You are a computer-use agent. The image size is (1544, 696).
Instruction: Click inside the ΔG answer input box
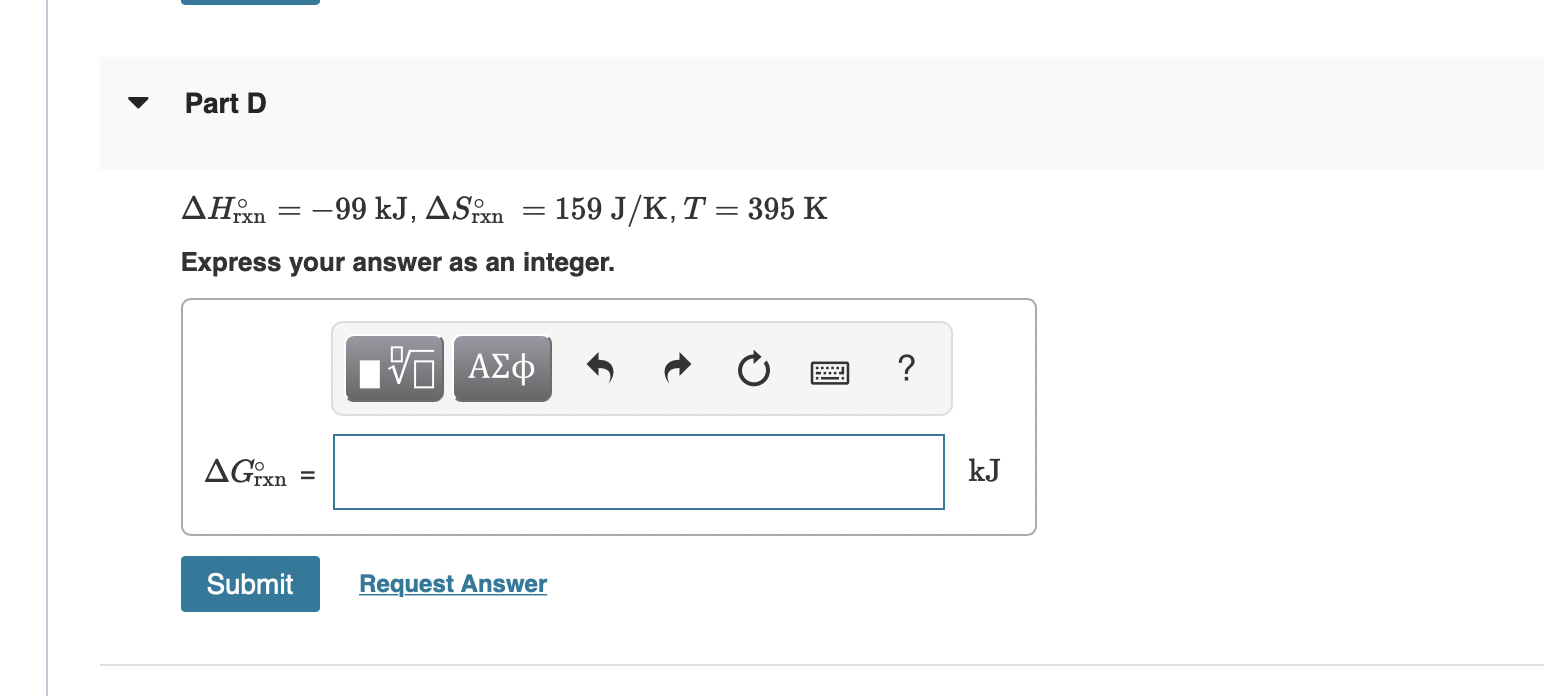click(638, 471)
